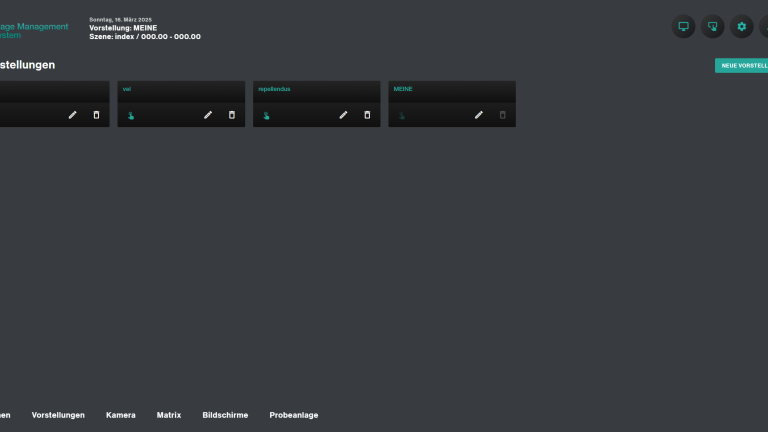Screen dimensions: 768x432
Task: Activate the 'vel' show with hand icon
Action: (131, 115)
